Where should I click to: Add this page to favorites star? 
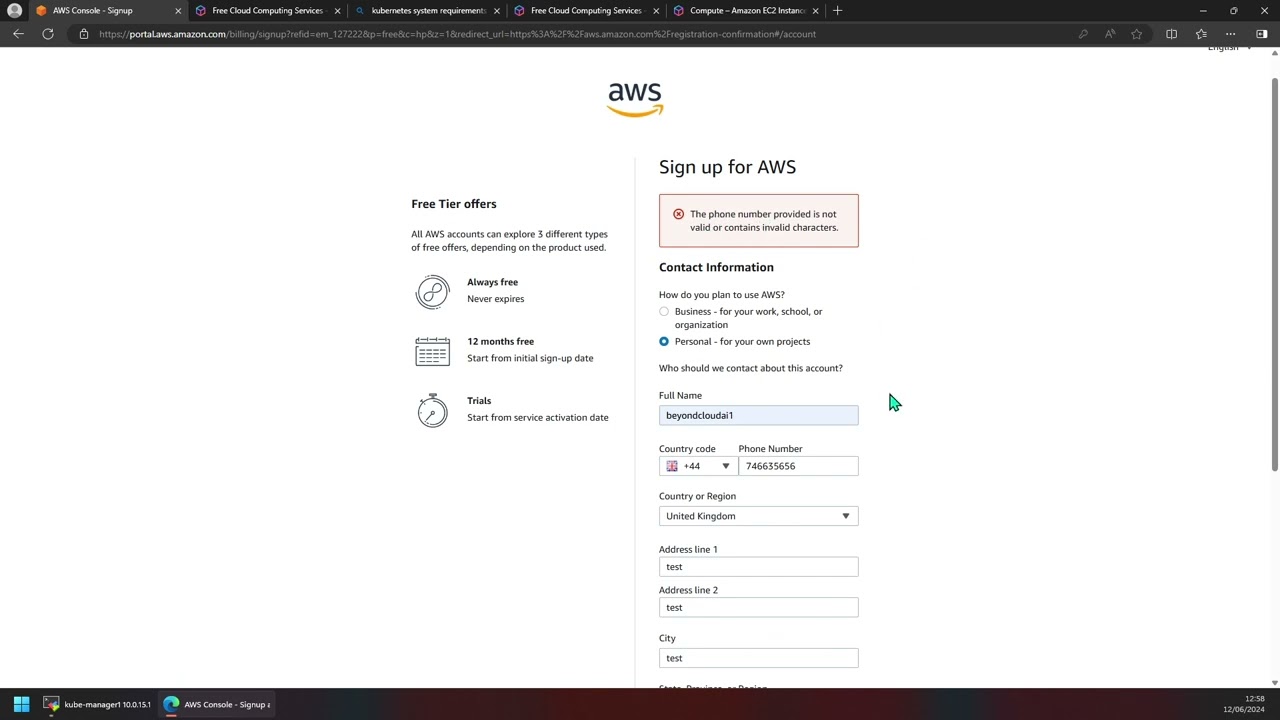click(1137, 34)
